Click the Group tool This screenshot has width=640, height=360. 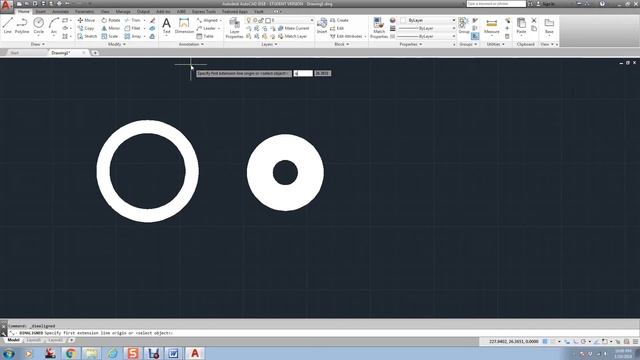coord(464,25)
